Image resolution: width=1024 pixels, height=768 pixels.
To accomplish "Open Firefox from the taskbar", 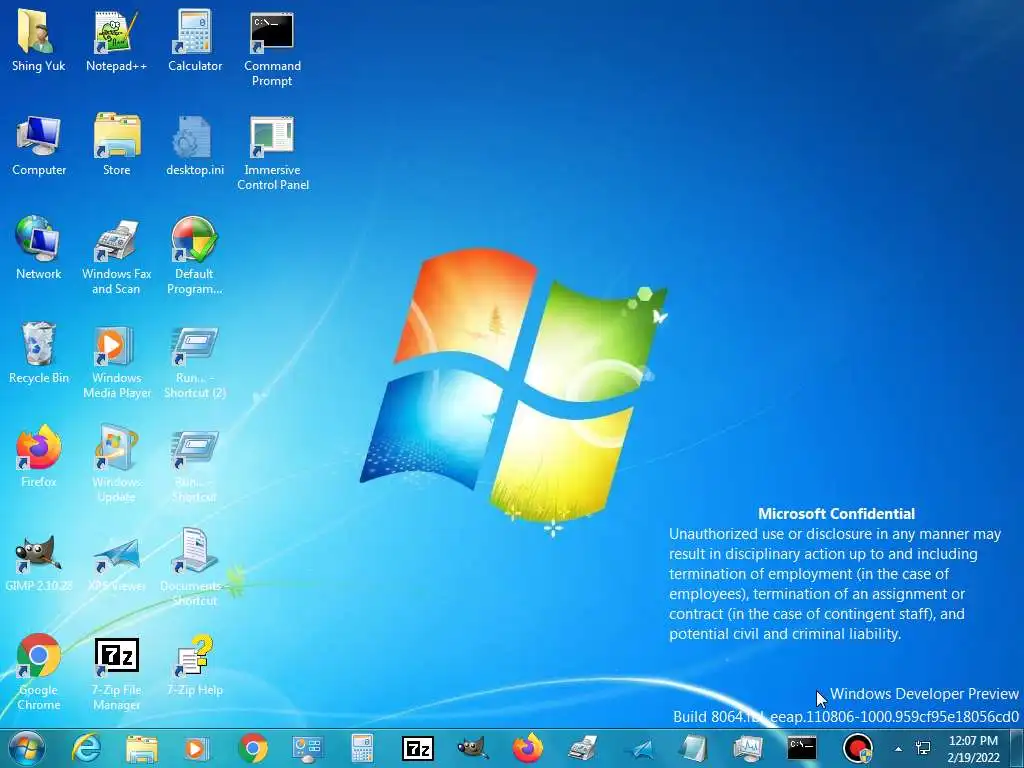I will [x=528, y=748].
